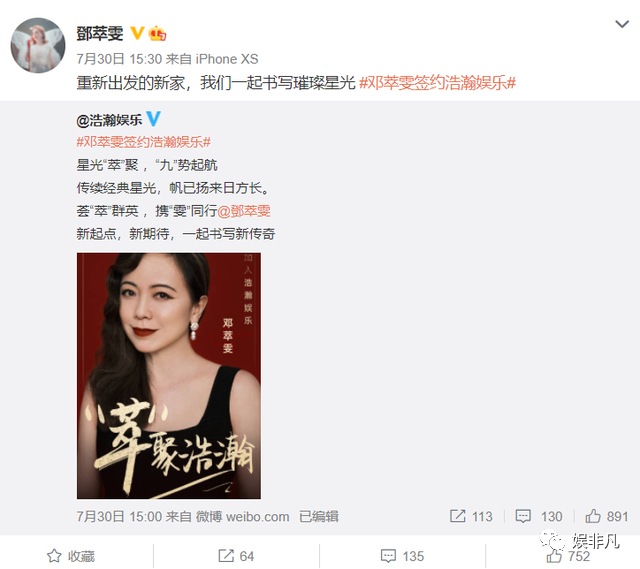Image resolution: width=640 pixels, height=569 pixels.
Task: Enlarge the 萃聚浩瀚 poster image
Action: tap(169, 376)
